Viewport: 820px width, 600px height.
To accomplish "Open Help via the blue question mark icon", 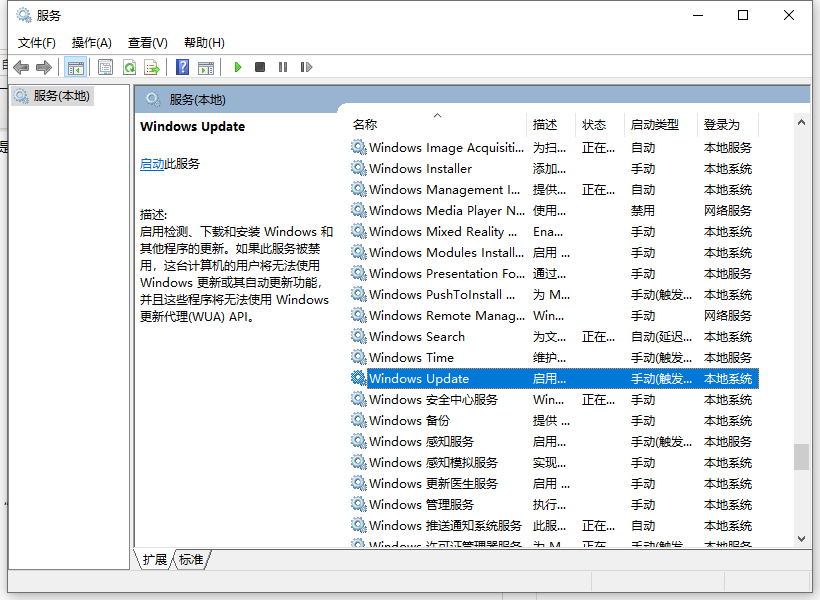I will [181, 66].
